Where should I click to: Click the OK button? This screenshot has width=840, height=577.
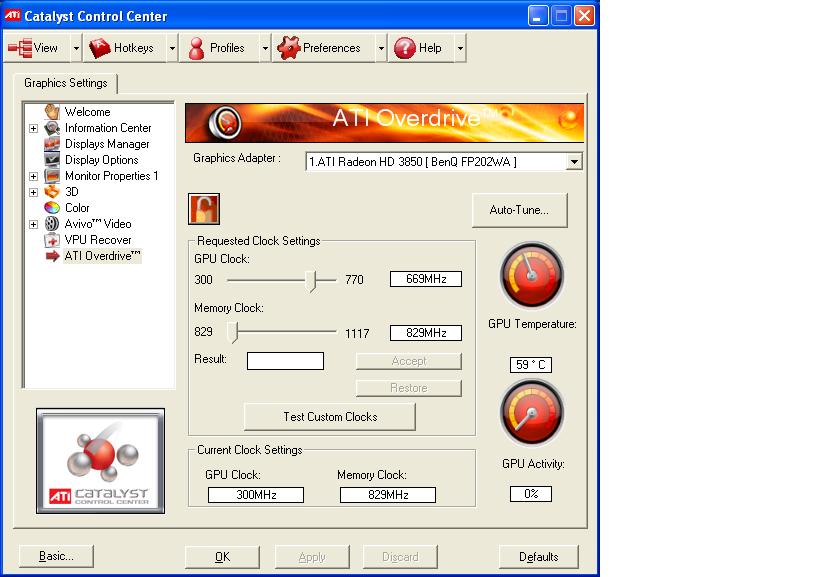pos(222,557)
